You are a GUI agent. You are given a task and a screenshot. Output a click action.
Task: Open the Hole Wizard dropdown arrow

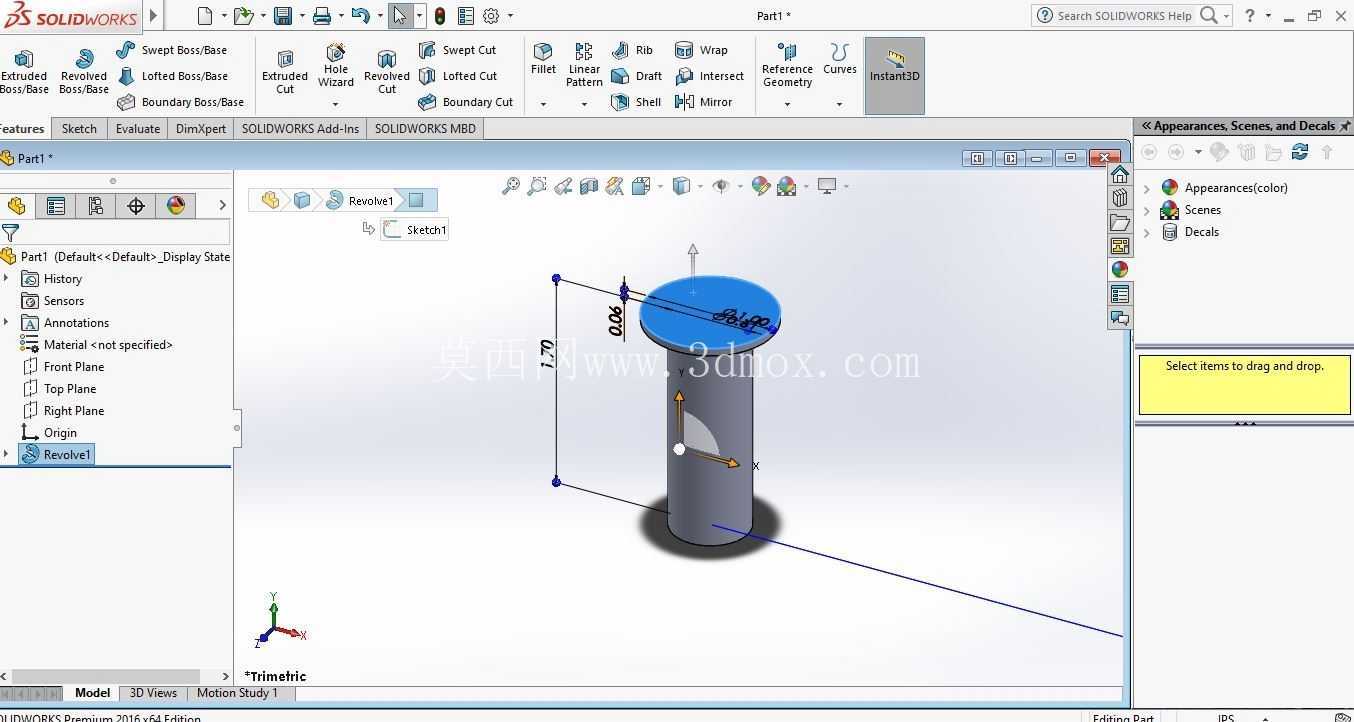point(336,104)
